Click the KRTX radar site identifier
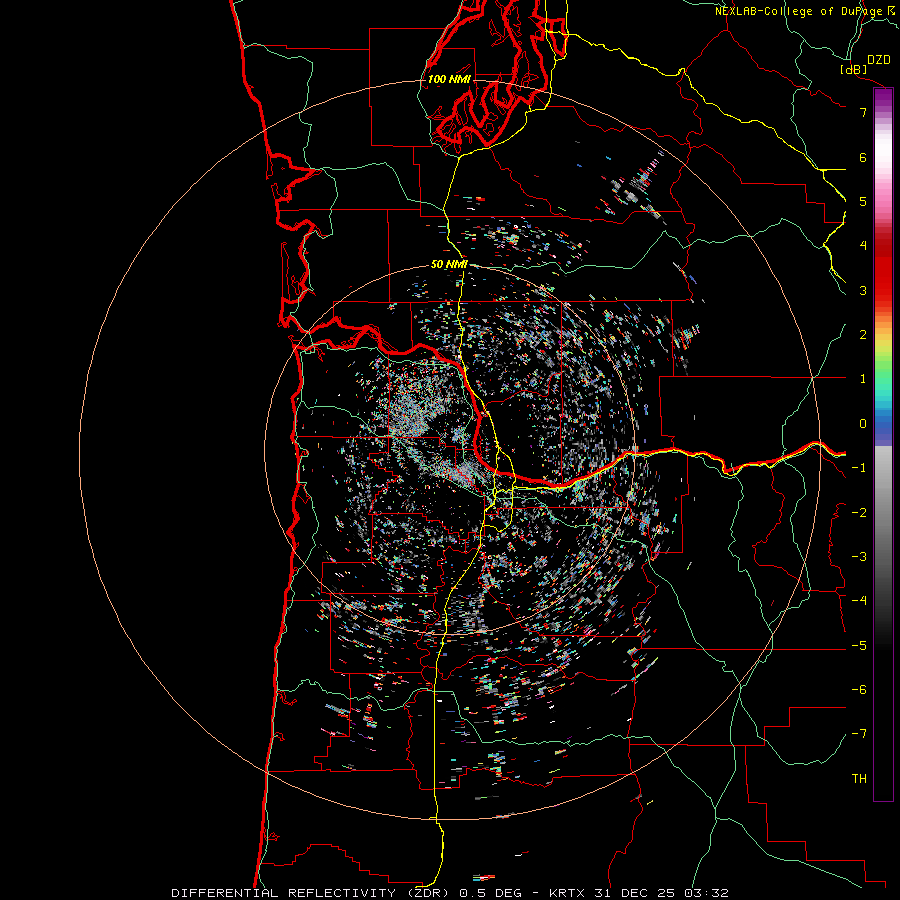Viewport: 900px width, 900px height. (x=567, y=893)
